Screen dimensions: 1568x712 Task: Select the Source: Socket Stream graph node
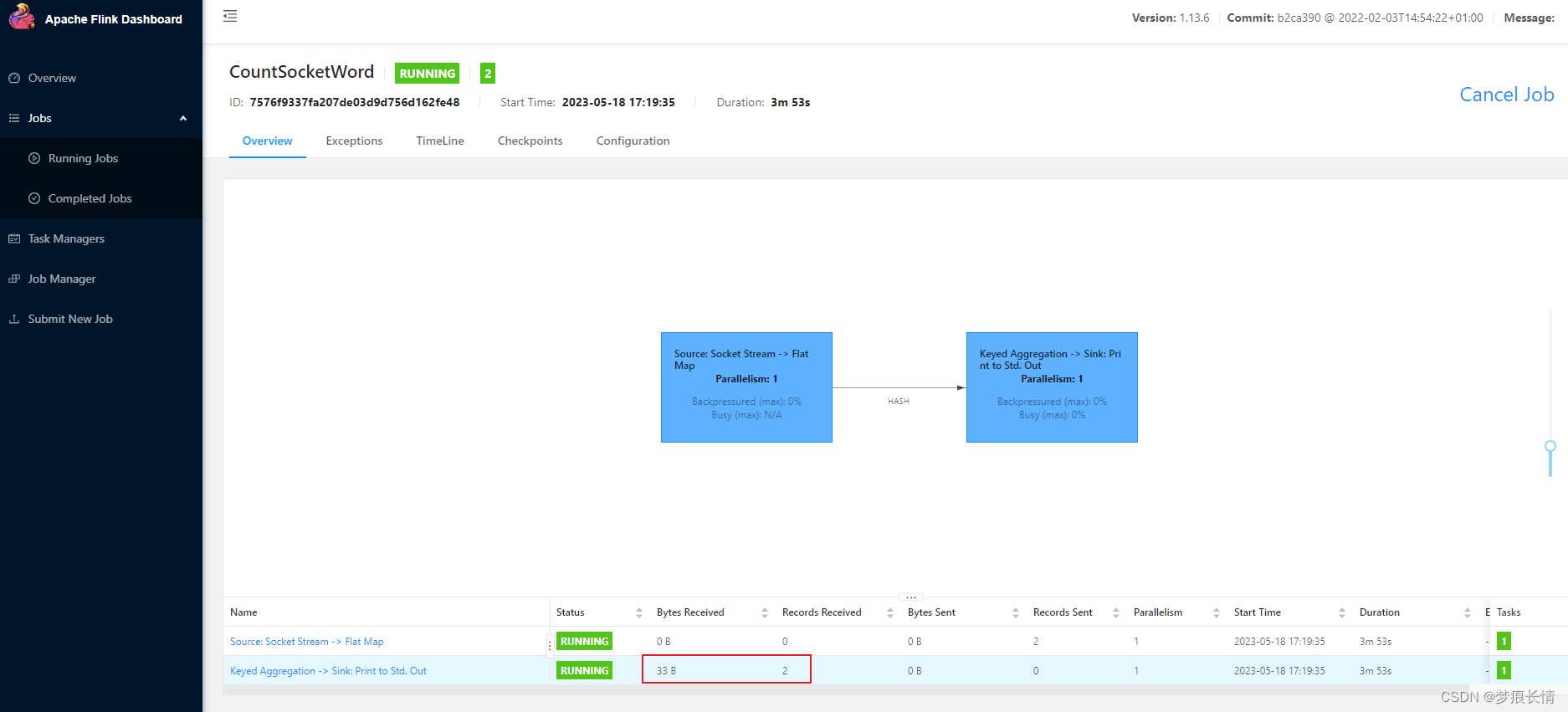pos(746,387)
